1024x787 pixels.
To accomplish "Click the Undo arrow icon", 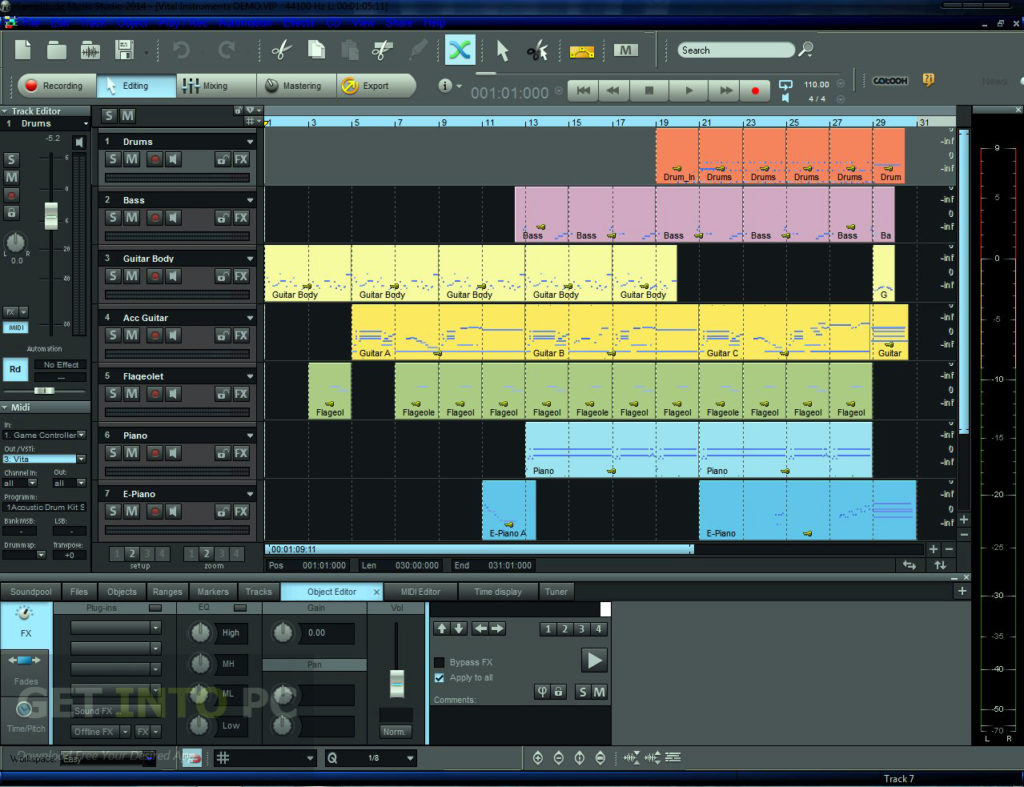I will pyautogui.click(x=182, y=50).
